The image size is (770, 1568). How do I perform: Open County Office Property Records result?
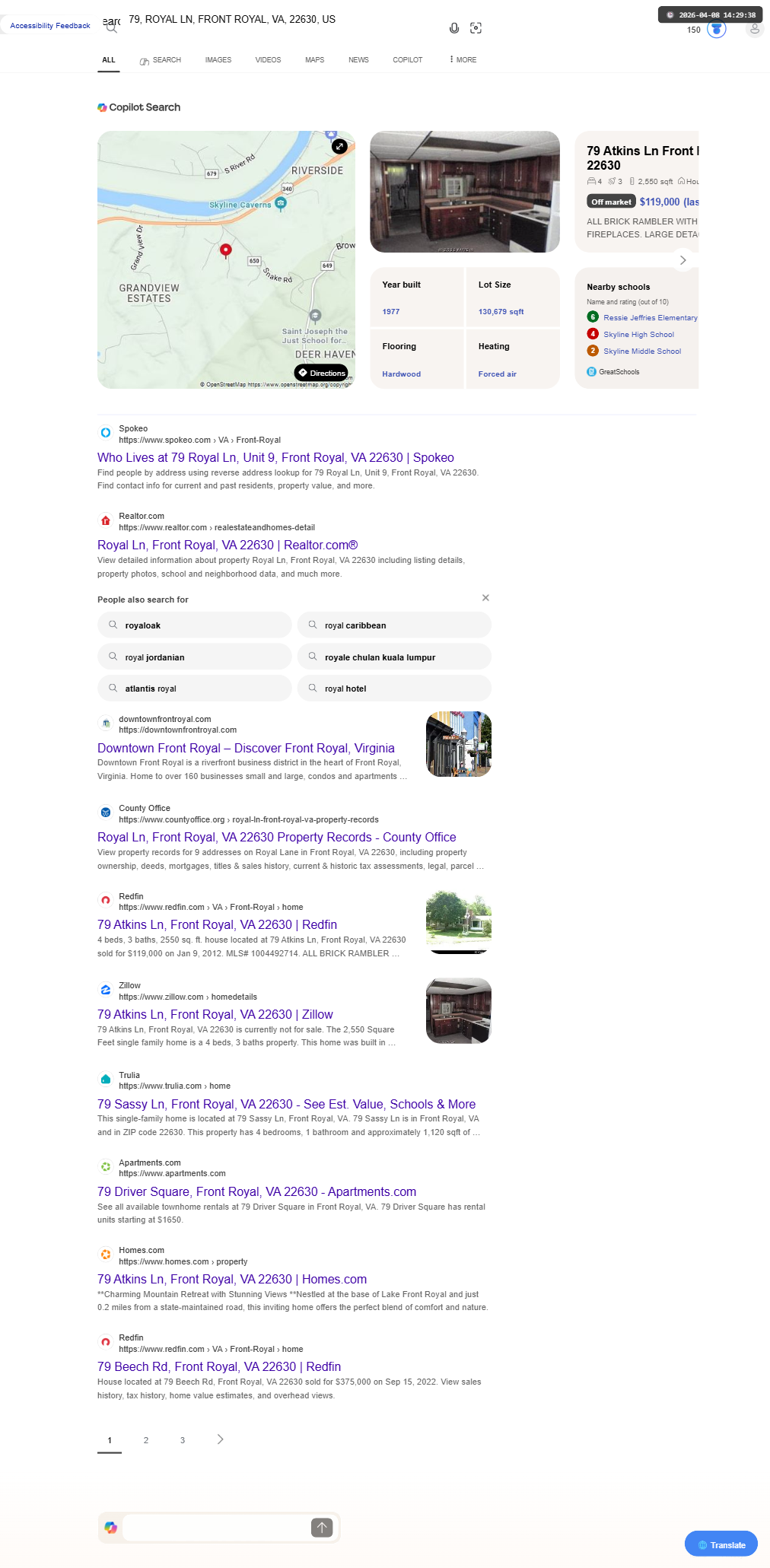277,837
